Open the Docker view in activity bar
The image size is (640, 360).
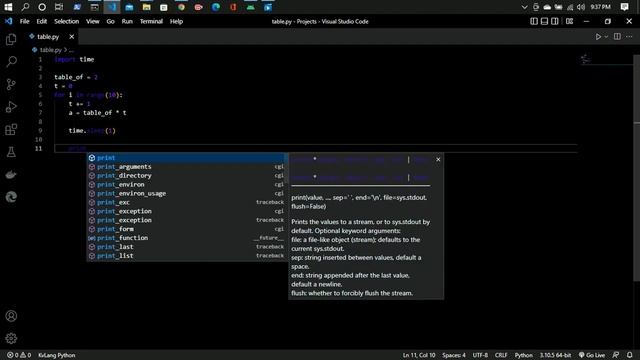click(11, 175)
